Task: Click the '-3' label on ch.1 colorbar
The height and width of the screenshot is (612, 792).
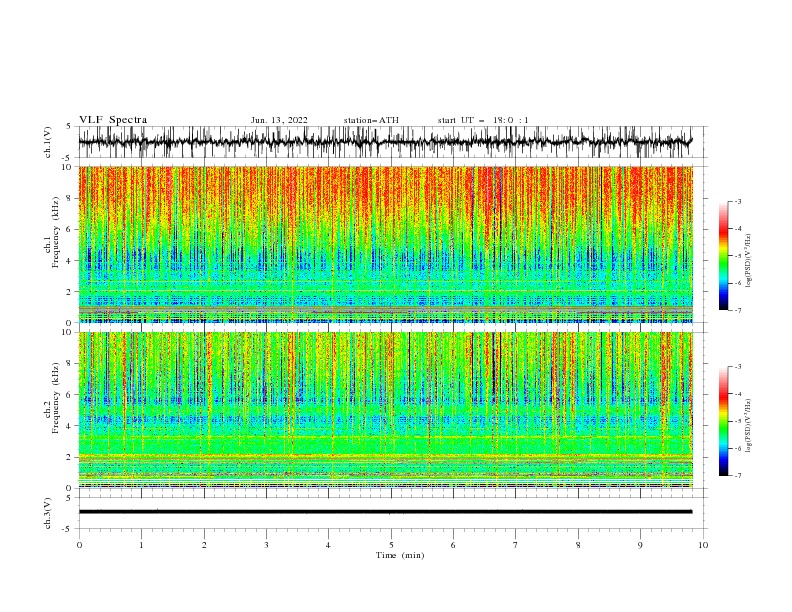Action: click(x=738, y=201)
